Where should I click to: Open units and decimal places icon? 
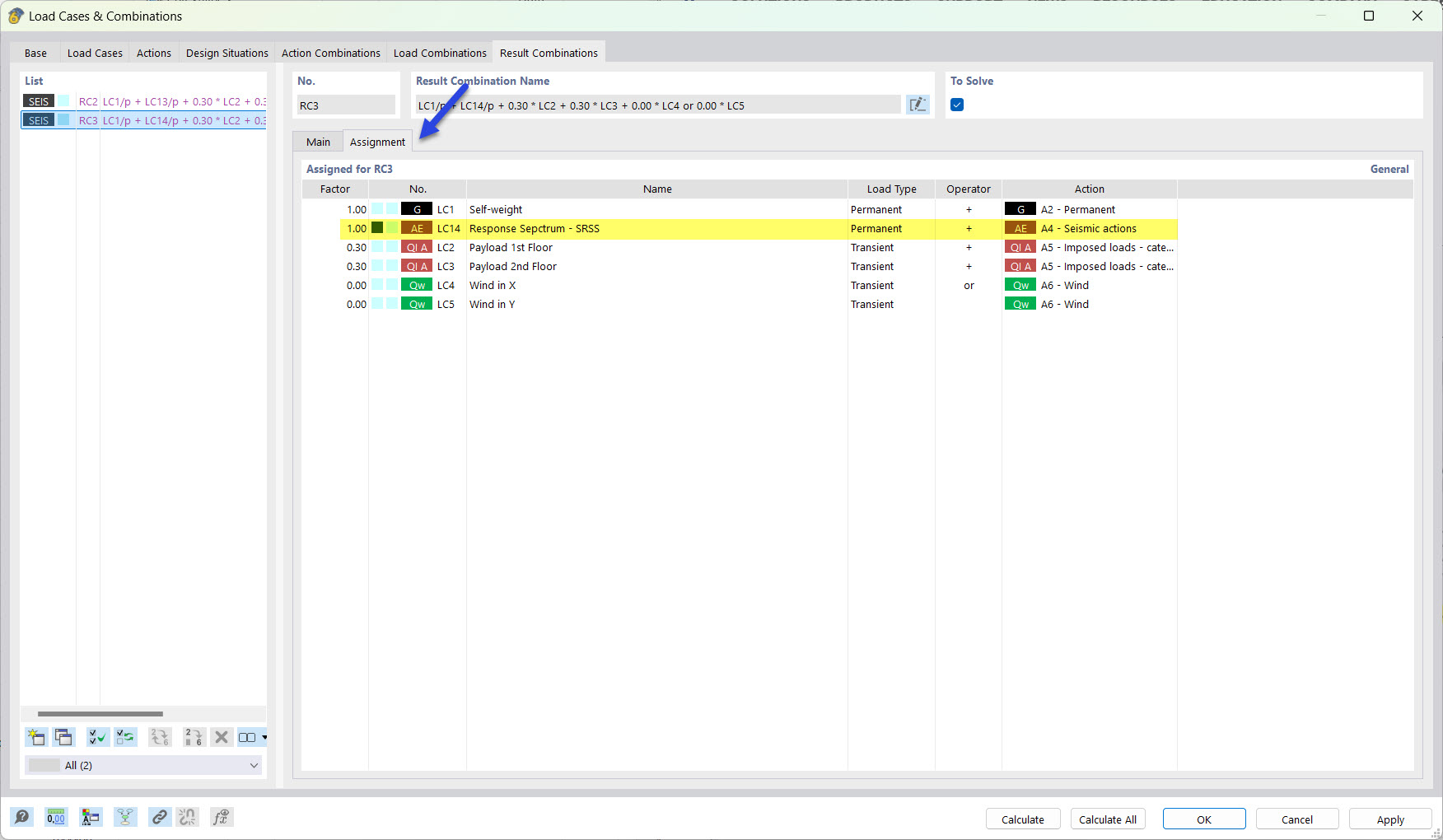[56, 817]
